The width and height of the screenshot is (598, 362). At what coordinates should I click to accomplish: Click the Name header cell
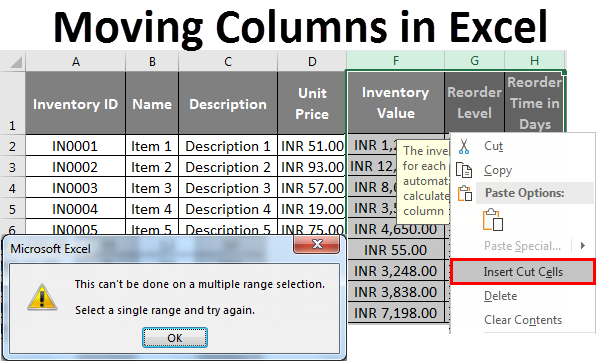tap(152, 103)
